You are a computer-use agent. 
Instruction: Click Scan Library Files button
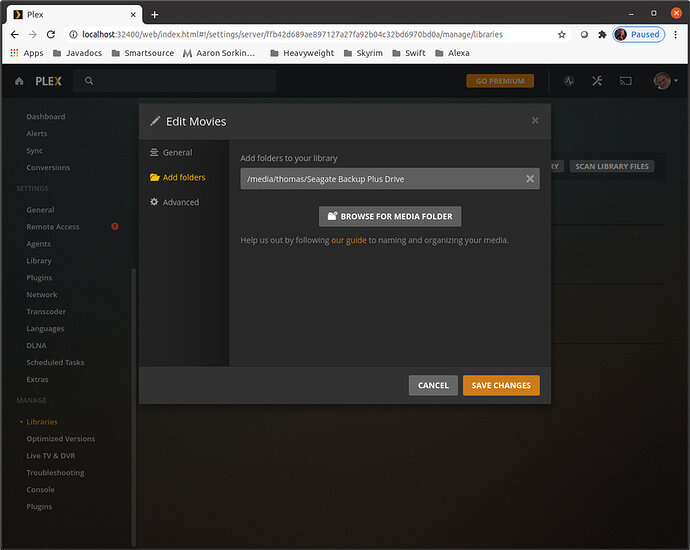[612, 166]
